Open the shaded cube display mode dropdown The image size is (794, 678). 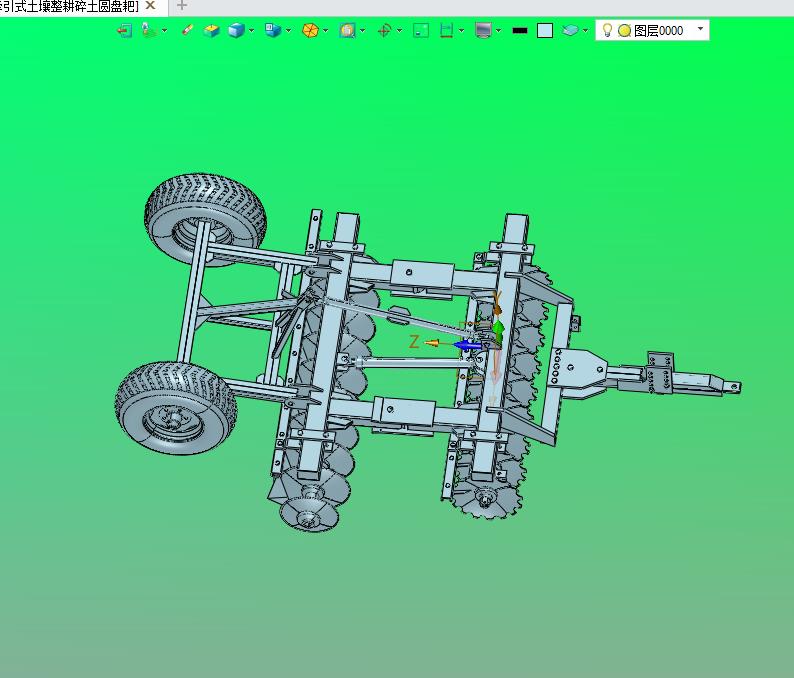[x=251, y=30]
